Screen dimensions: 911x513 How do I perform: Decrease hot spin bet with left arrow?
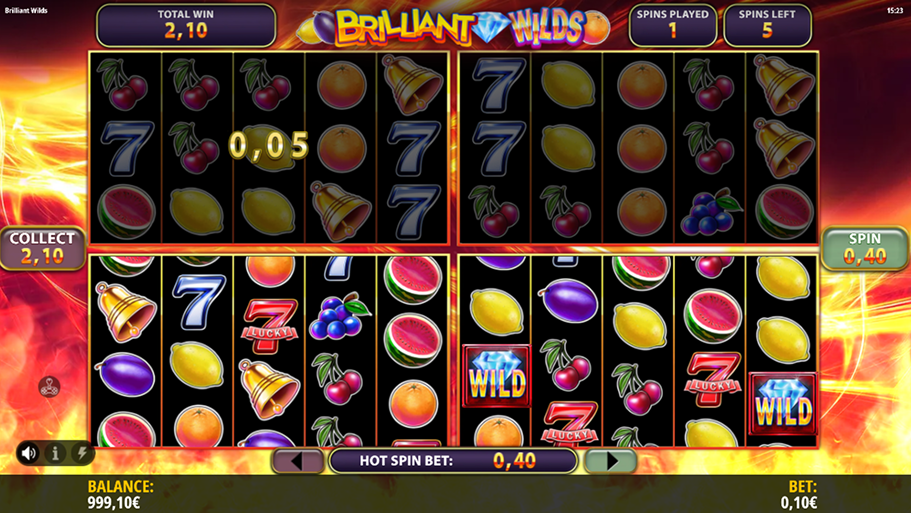[297, 461]
